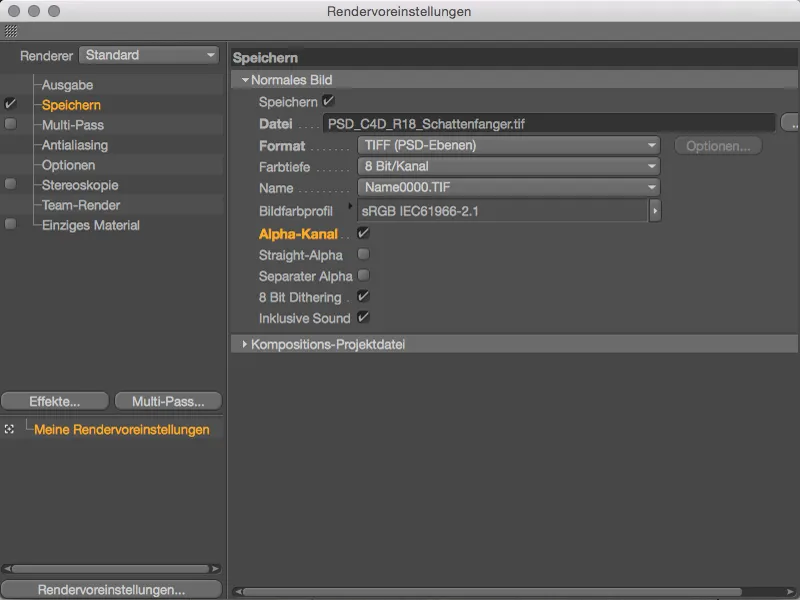This screenshot has width=800, height=600.
Task: Select Antialiasing in the settings list
Action: tap(75, 145)
